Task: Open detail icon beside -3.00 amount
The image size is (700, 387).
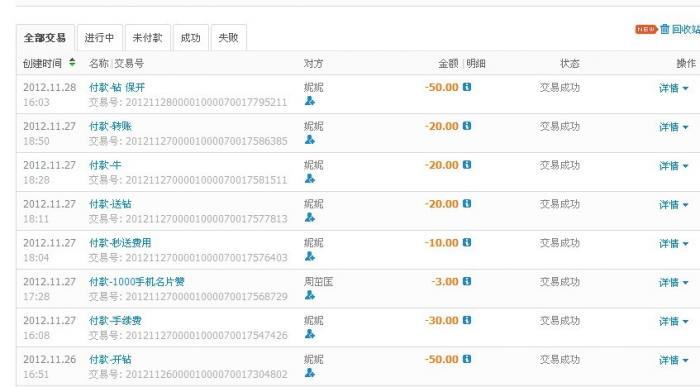Action: coord(467,281)
